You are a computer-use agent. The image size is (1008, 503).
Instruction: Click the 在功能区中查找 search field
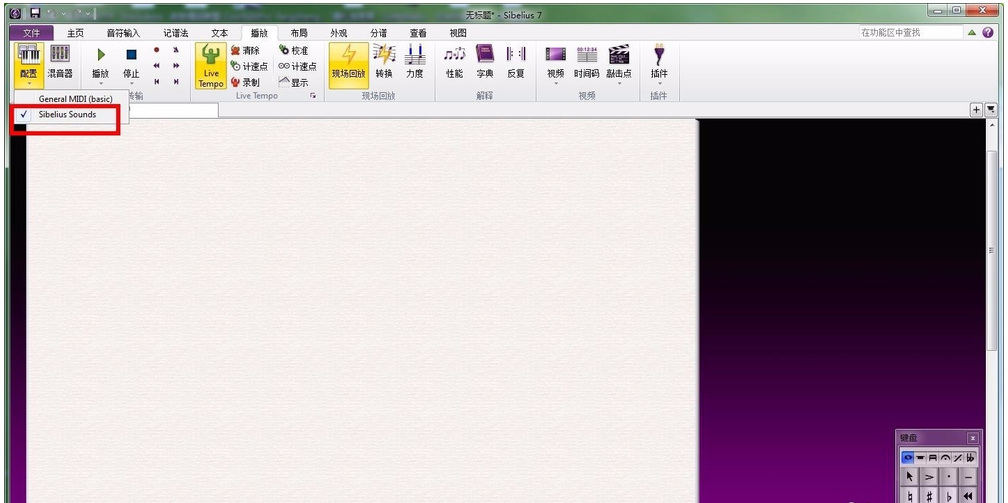click(x=910, y=32)
